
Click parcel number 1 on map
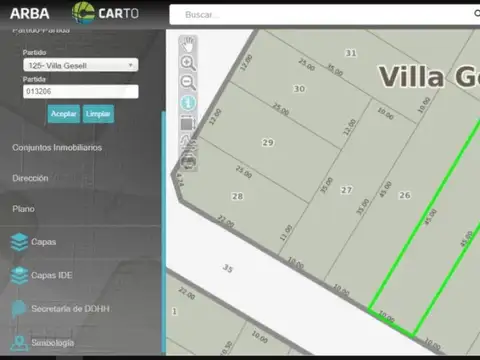point(174,311)
